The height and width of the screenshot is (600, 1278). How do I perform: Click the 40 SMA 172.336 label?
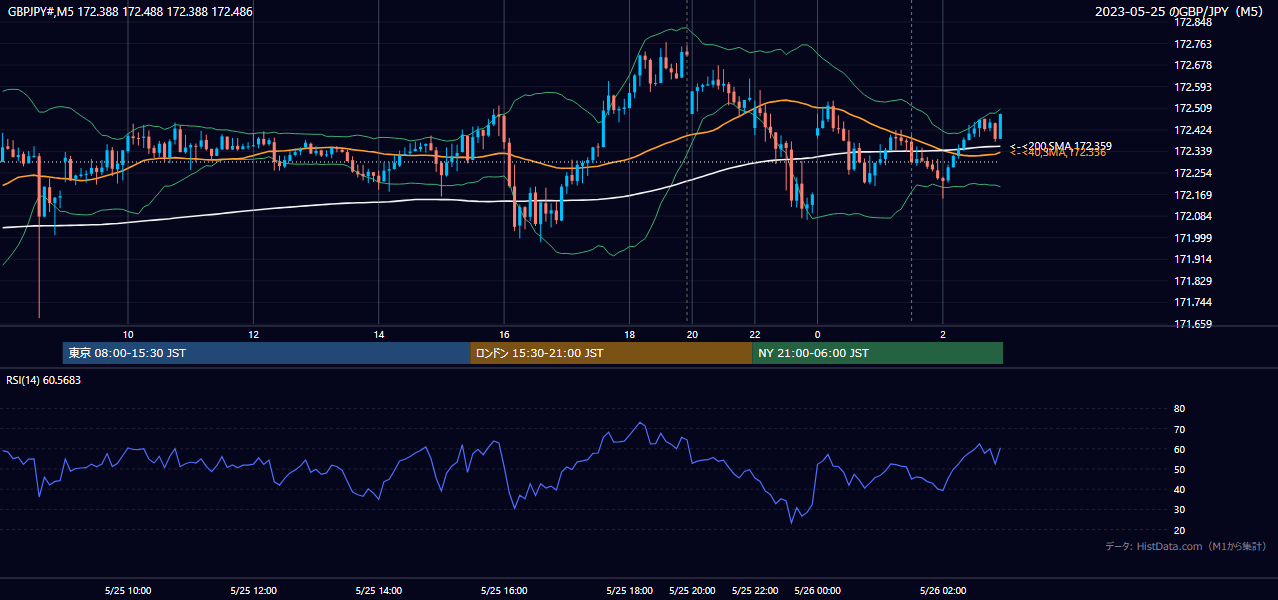coord(1058,153)
